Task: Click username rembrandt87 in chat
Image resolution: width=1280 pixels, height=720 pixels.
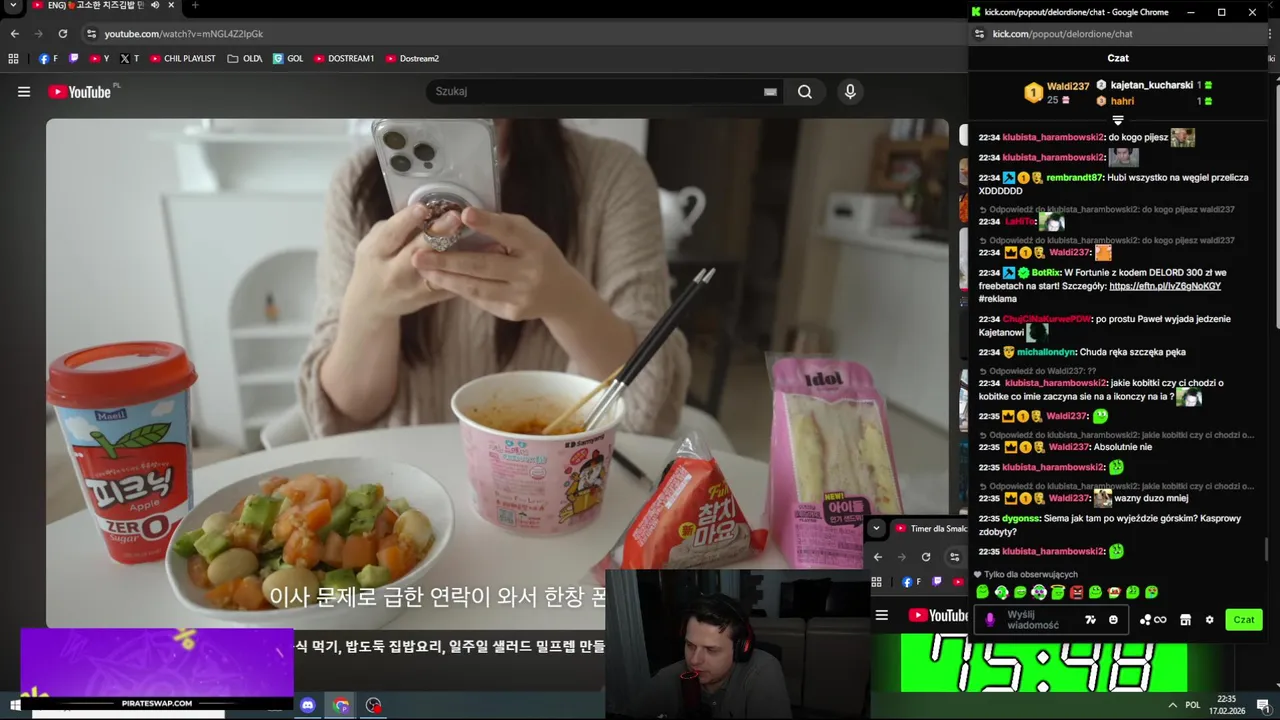Action: pos(1074,178)
